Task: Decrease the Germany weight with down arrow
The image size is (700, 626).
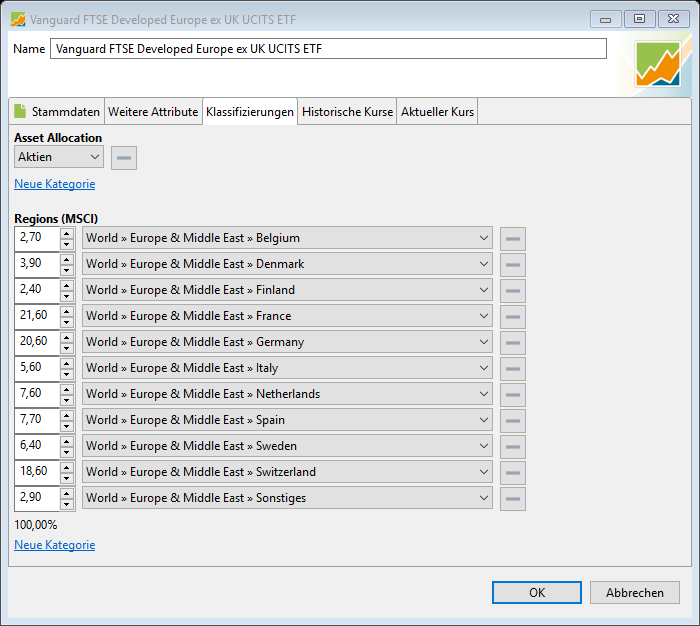Action: tap(67, 348)
